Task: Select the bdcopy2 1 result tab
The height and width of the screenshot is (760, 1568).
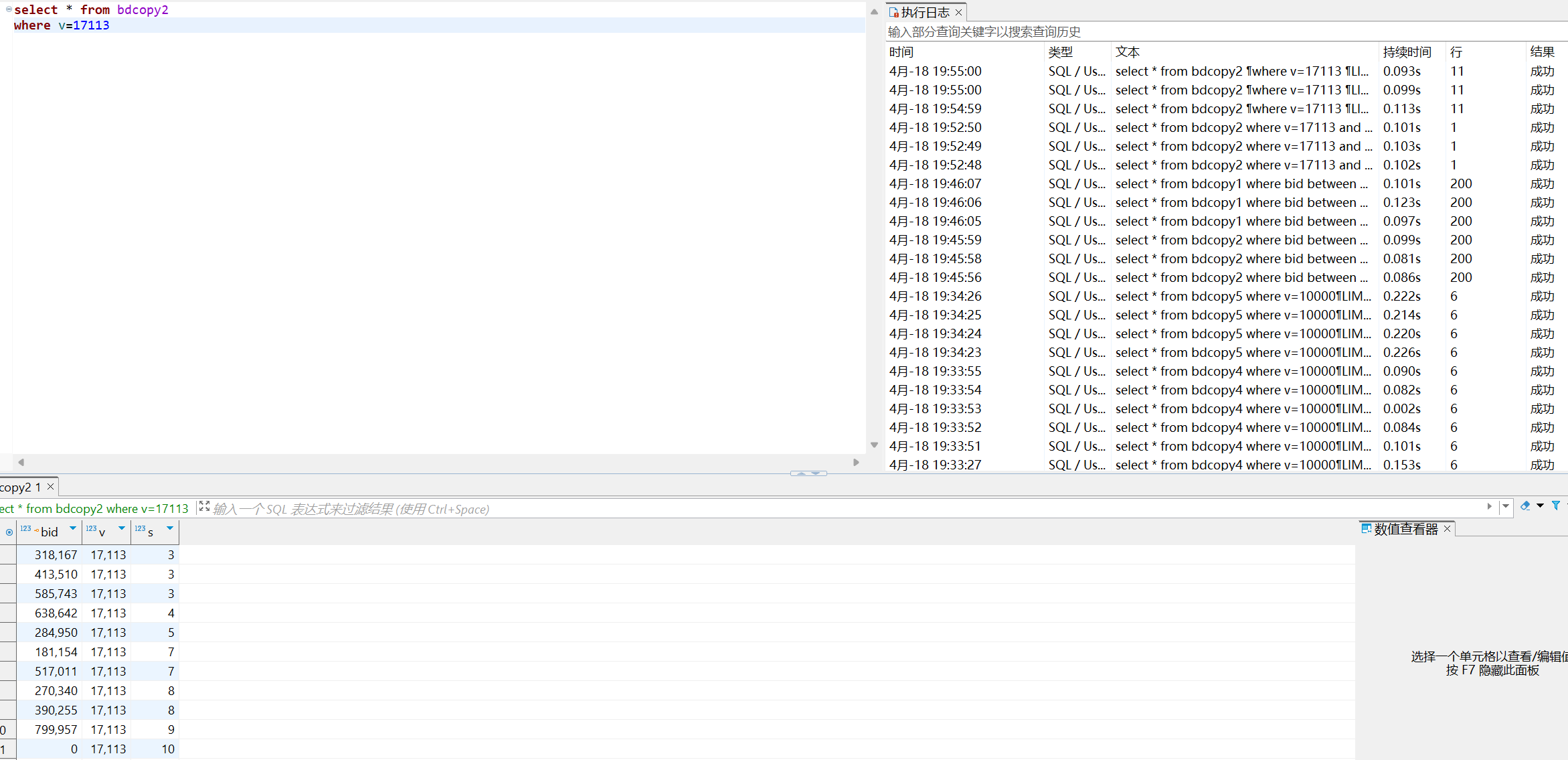Action: [20, 487]
